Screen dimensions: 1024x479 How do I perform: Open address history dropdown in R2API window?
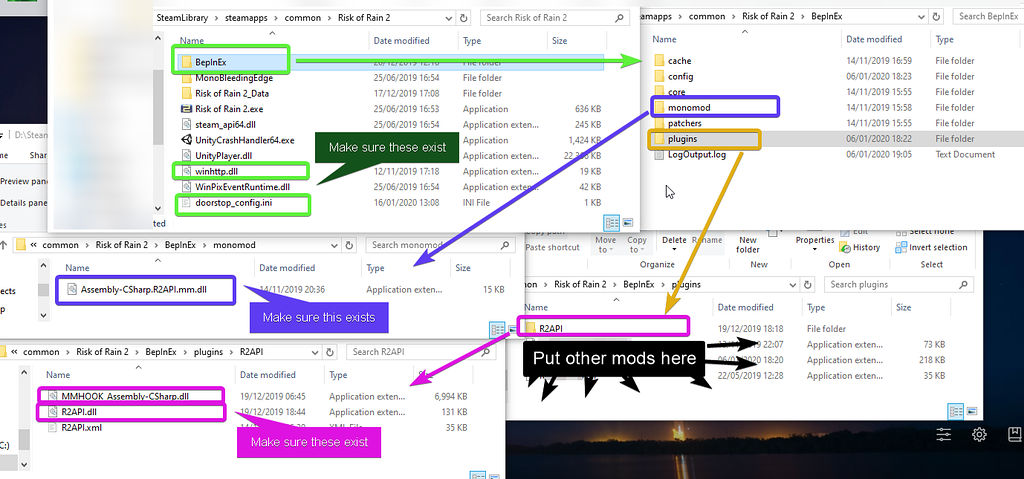[316, 352]
